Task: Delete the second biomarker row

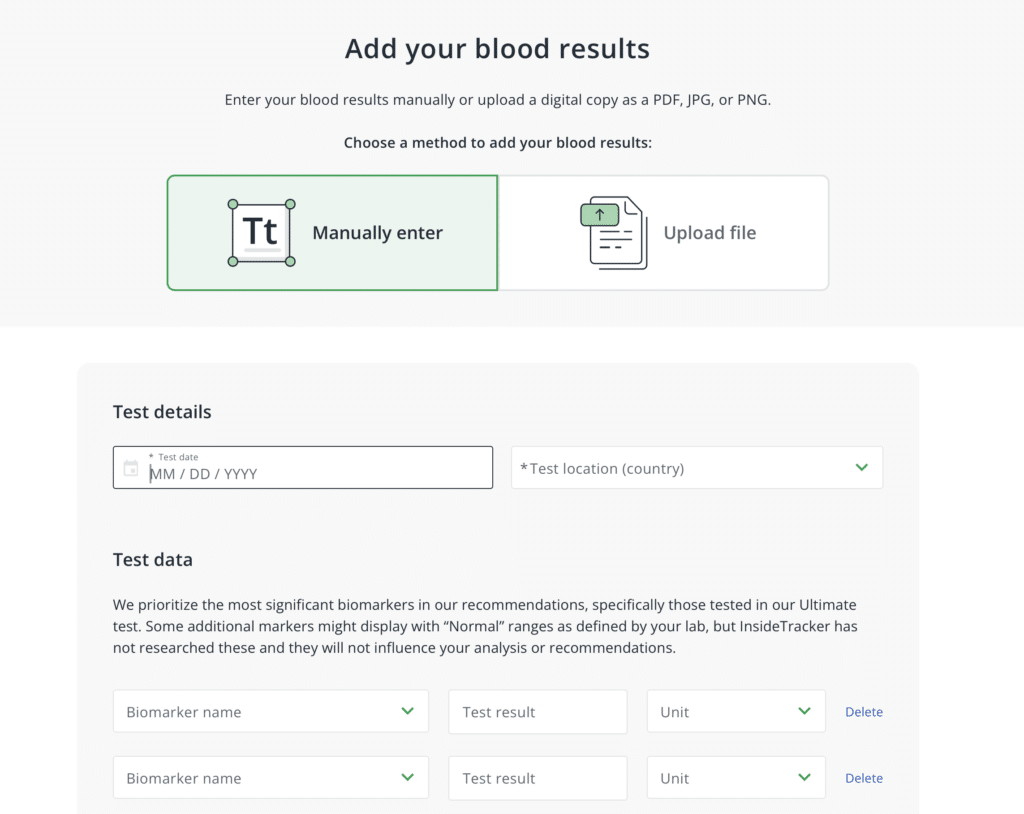Action: 864,778
